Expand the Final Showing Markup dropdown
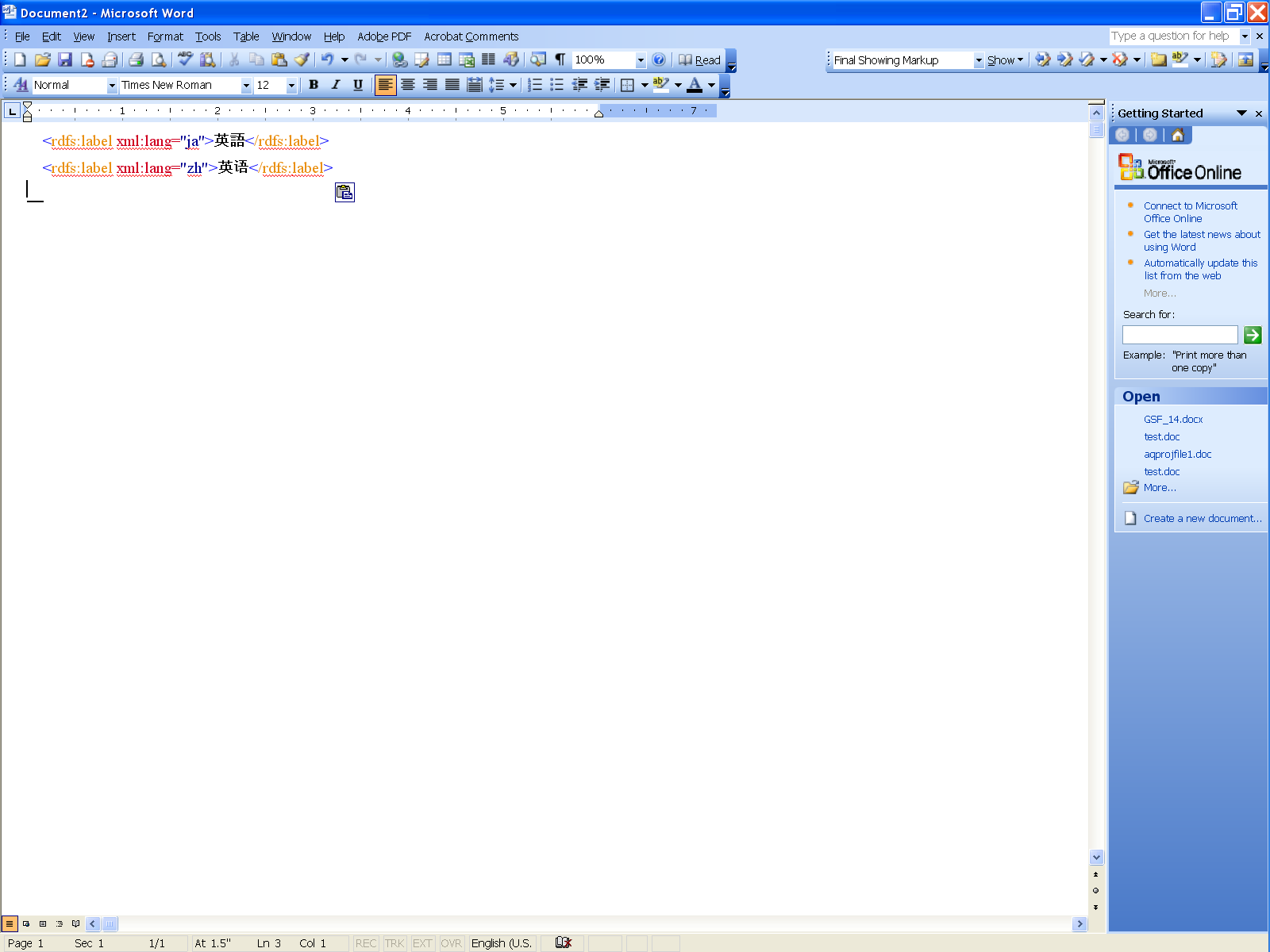Viewport: 1270px width, 952px height. click(x=979, y=60)
